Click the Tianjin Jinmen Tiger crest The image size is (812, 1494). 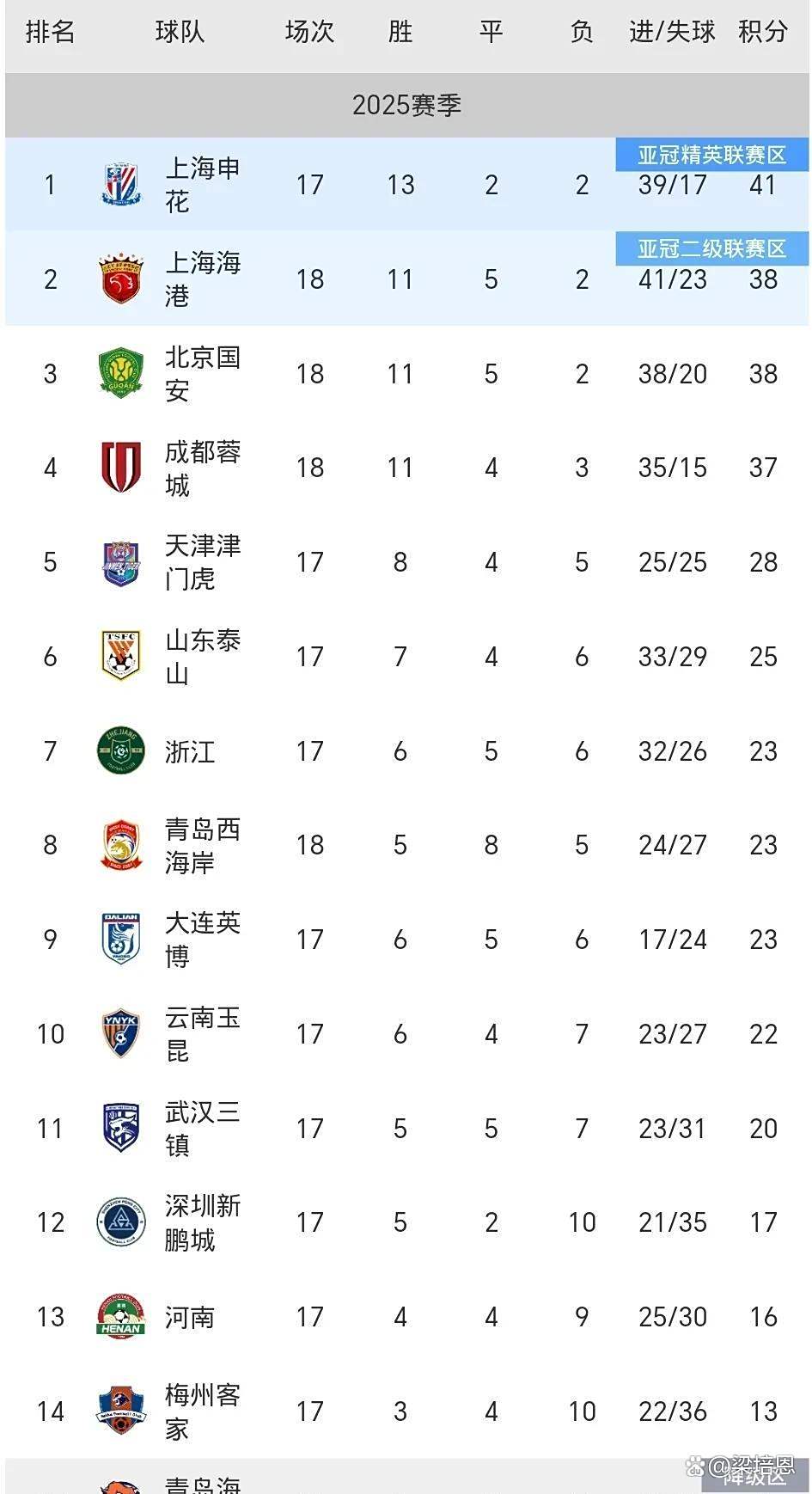(120, 562)
